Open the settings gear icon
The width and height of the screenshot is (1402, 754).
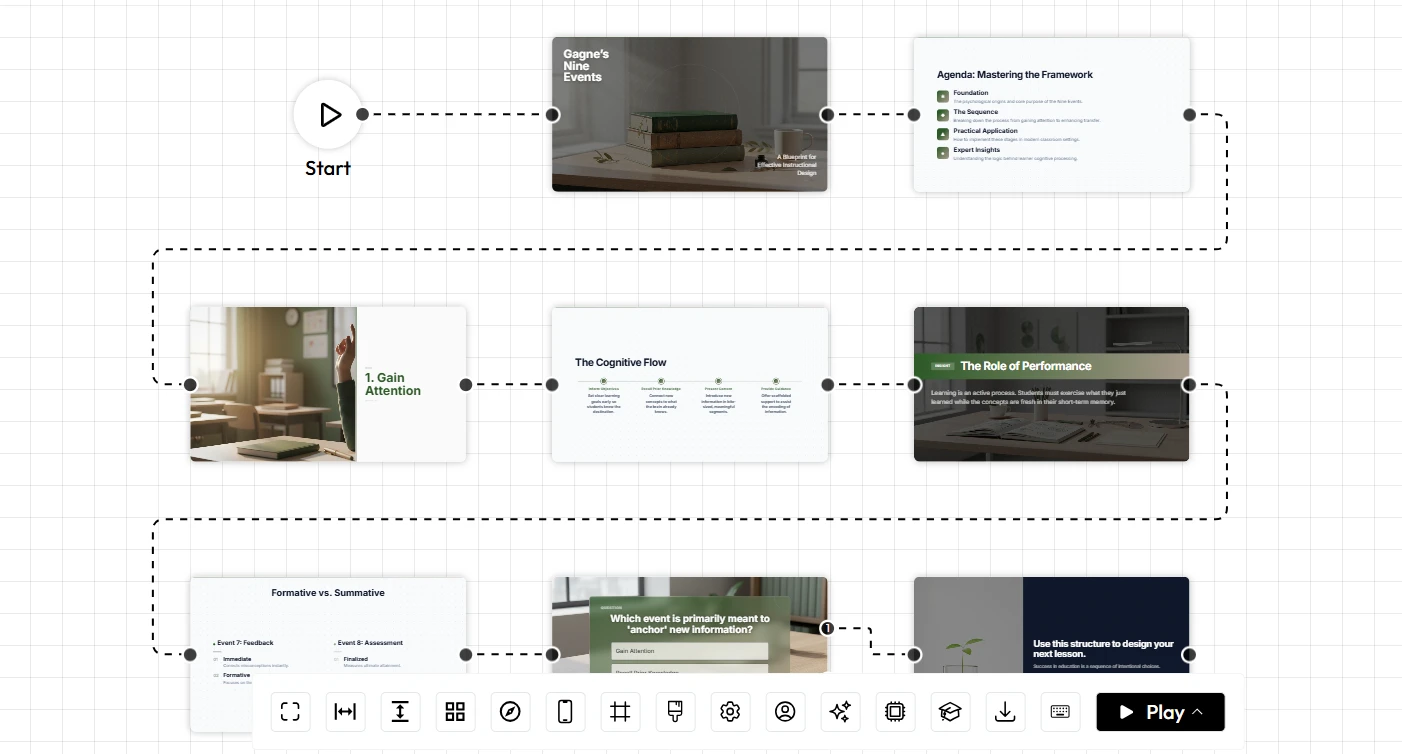tap(730, 712)
